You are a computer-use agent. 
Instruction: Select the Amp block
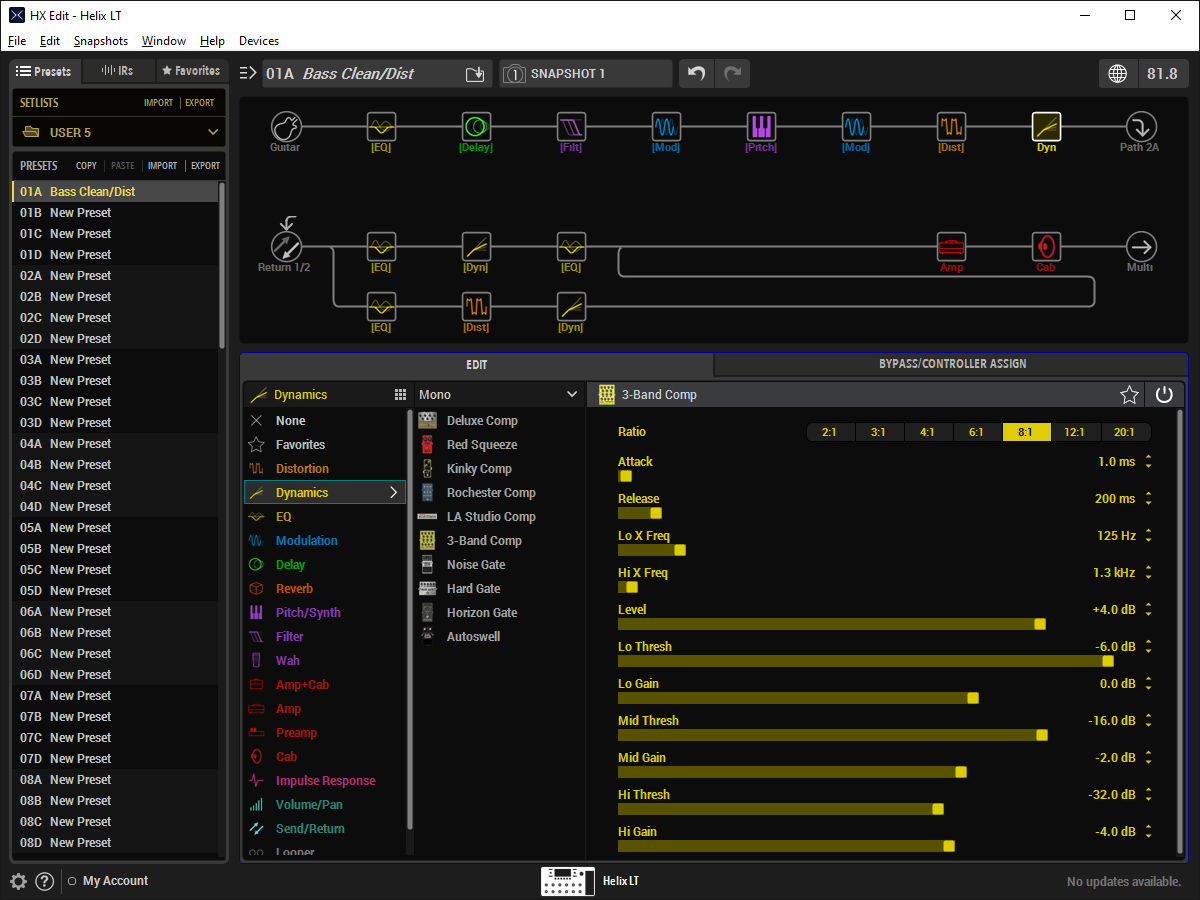[x=951, y=246]
